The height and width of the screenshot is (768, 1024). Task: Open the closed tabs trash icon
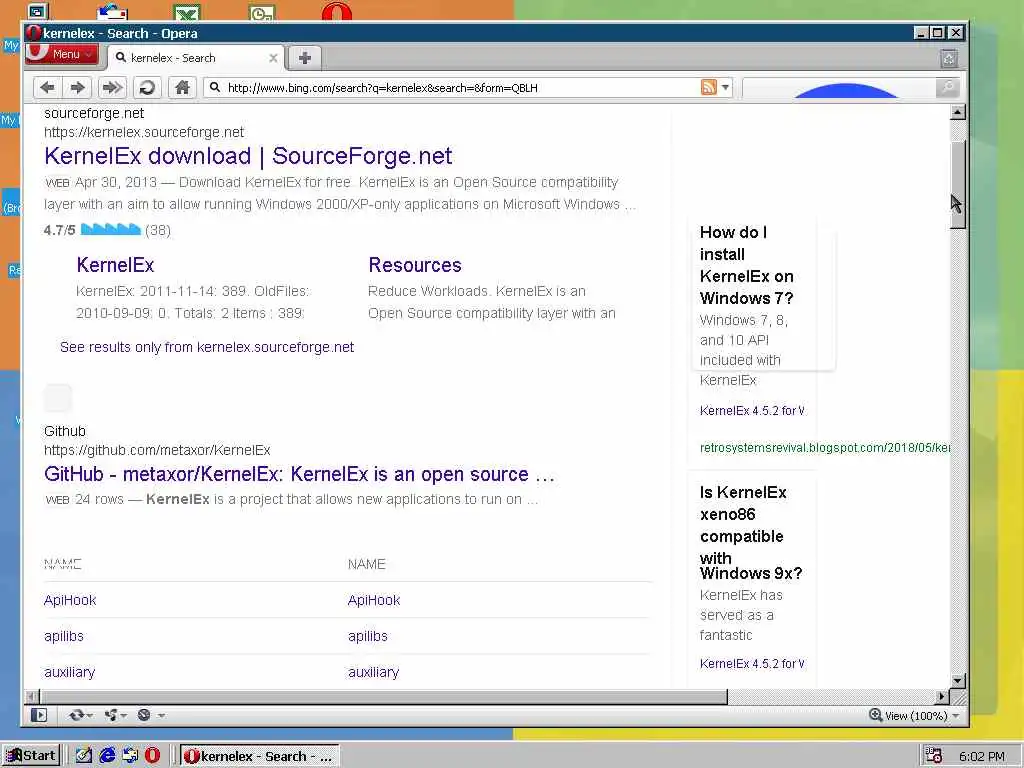tap(949, 59)
